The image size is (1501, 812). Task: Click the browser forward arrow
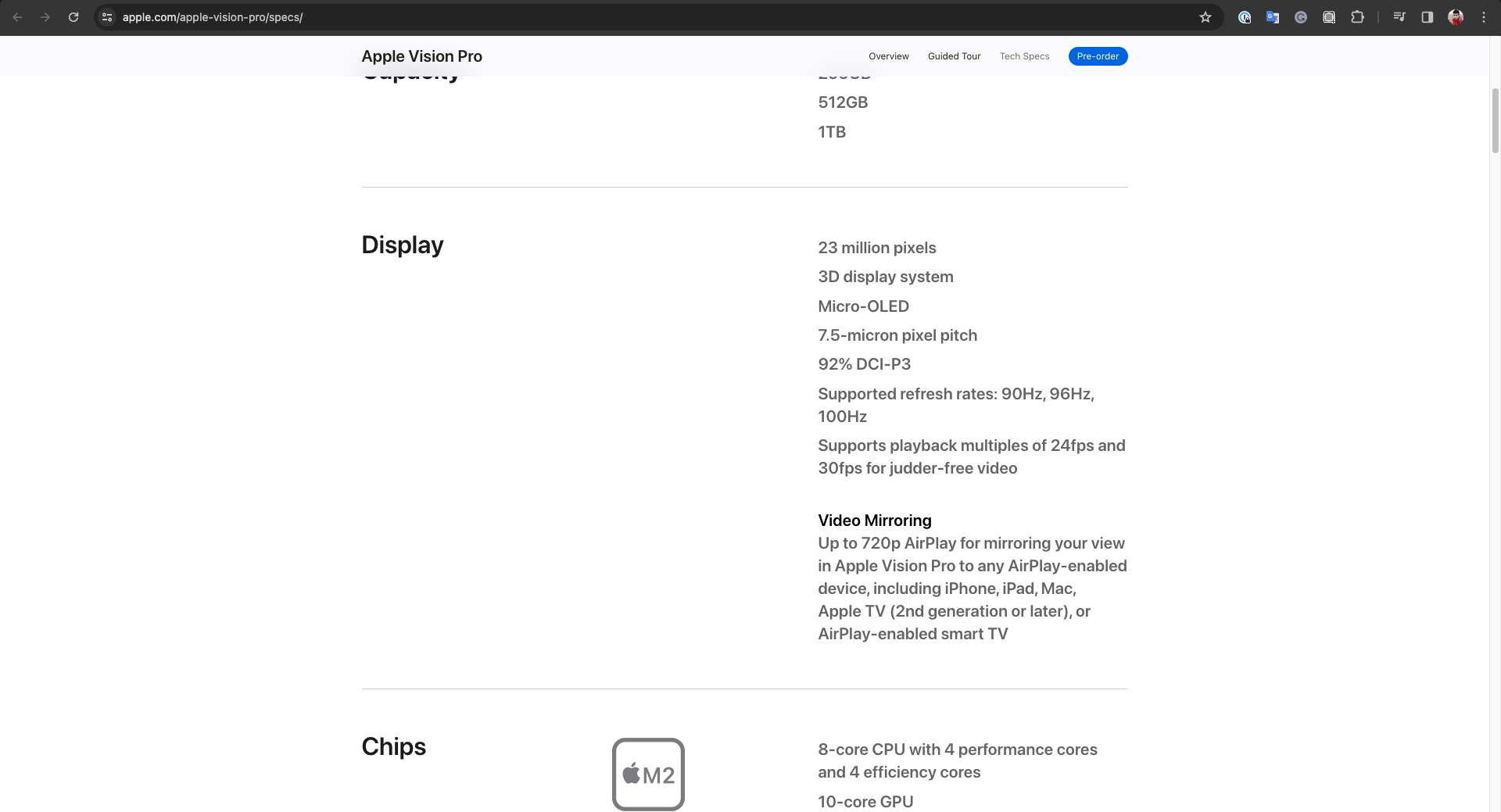[45, 17]
